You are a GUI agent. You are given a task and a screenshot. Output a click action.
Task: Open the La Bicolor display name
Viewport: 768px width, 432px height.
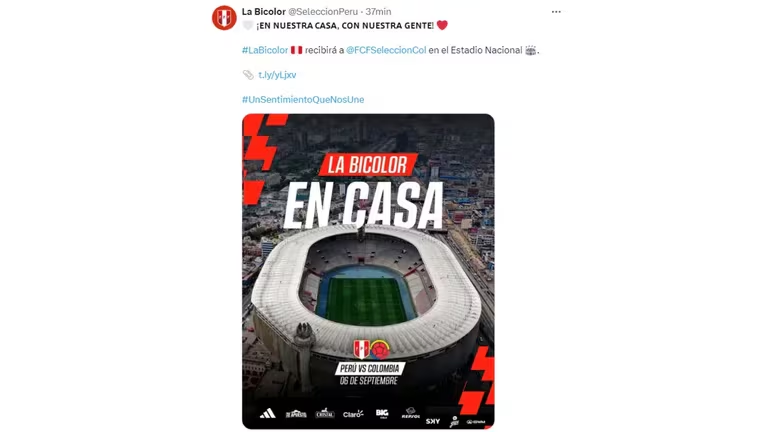[x=264, y=11]
